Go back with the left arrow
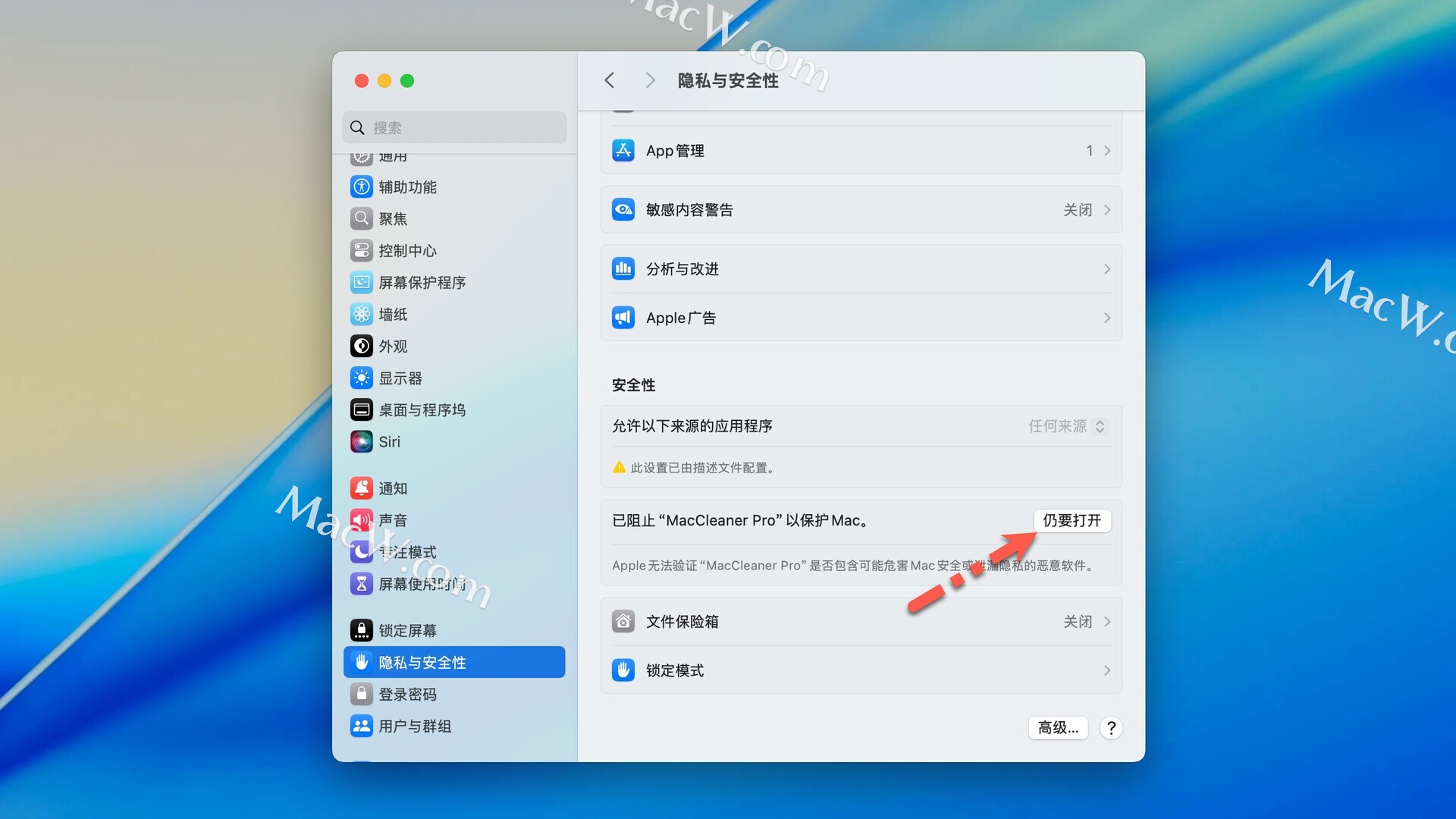Screen dimensions: 1456x819 point(609,80)
